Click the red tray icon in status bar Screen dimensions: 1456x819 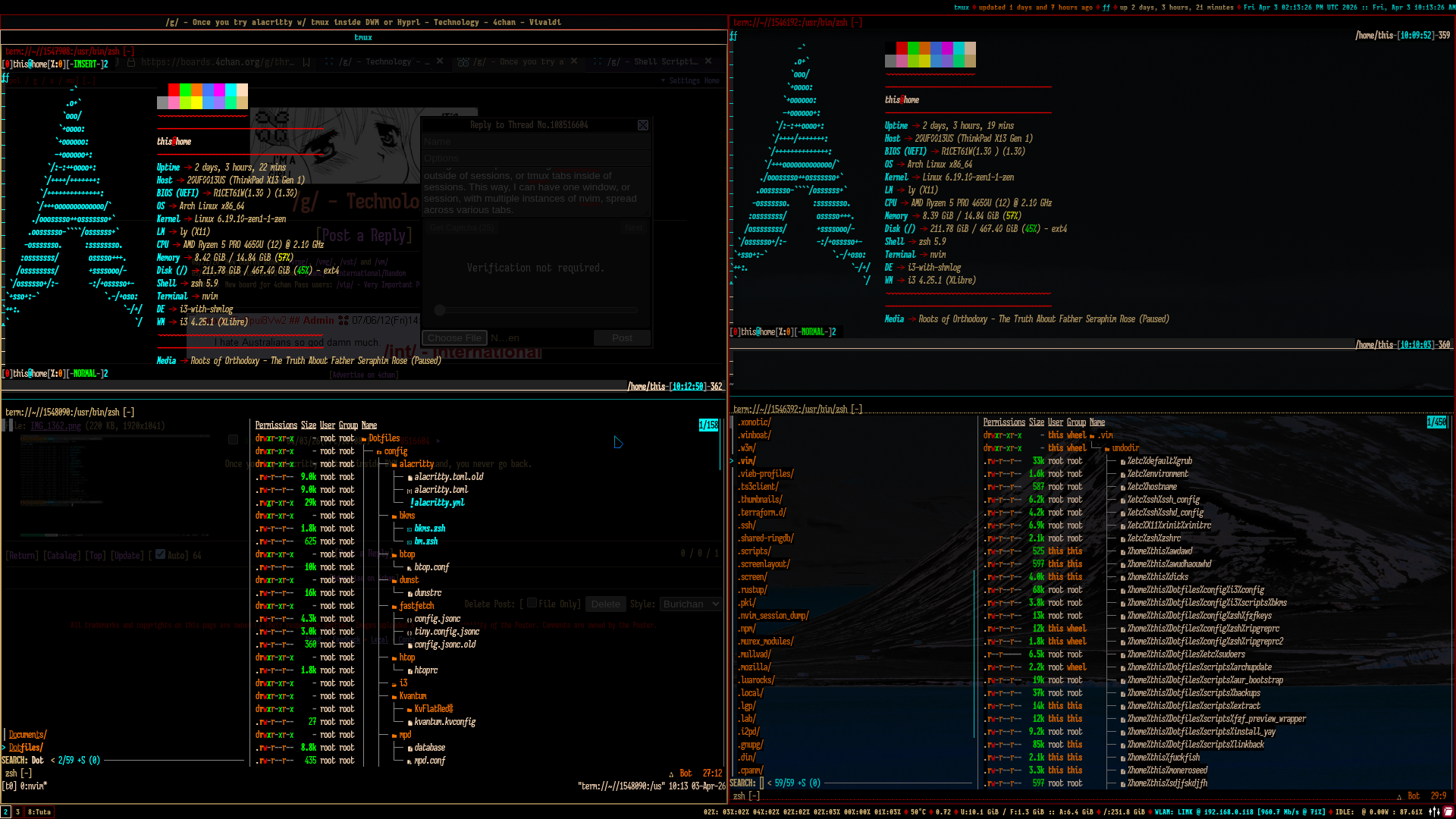(1448, 811)
